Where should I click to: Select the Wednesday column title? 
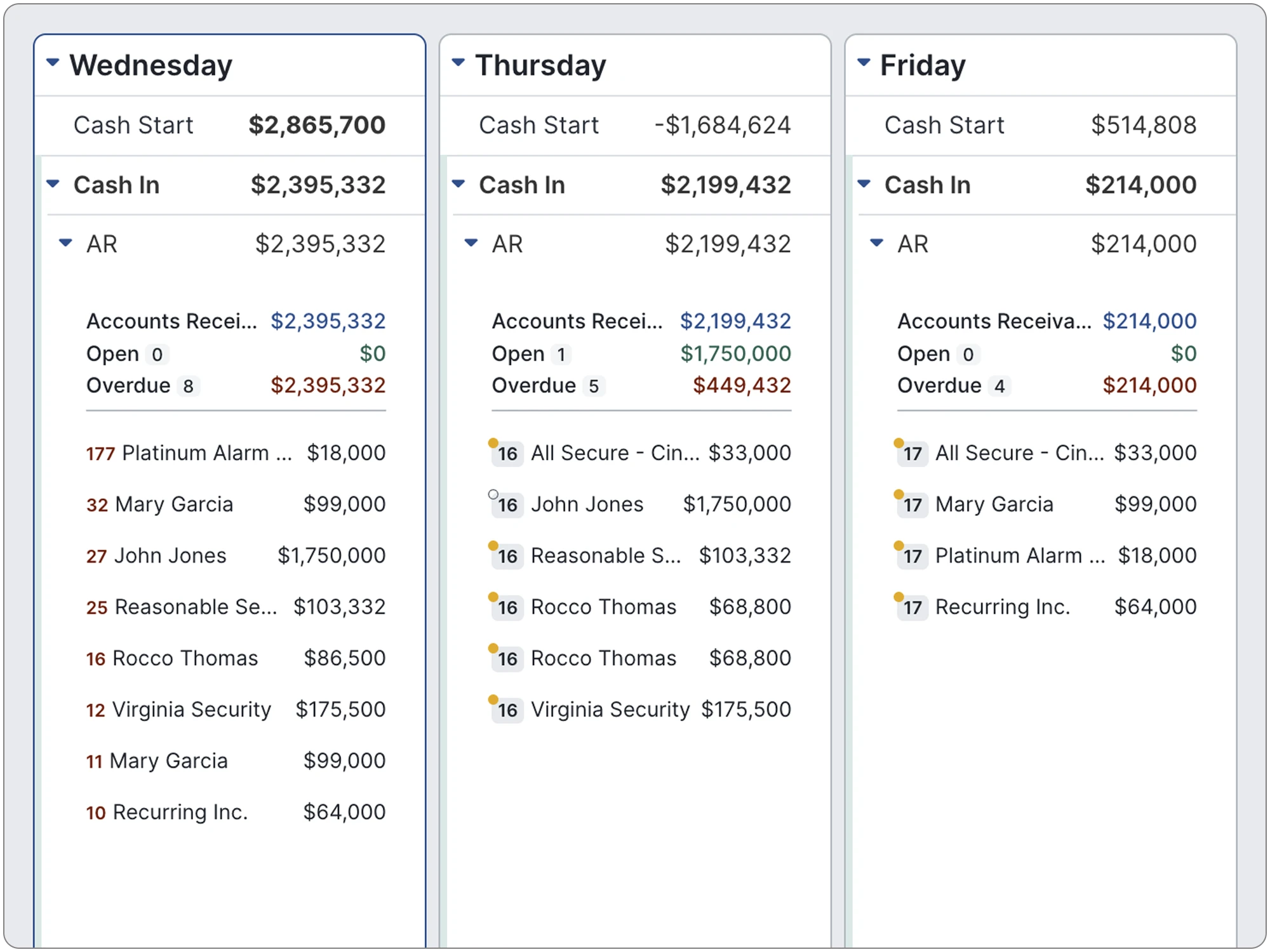[x=151, y=65]
